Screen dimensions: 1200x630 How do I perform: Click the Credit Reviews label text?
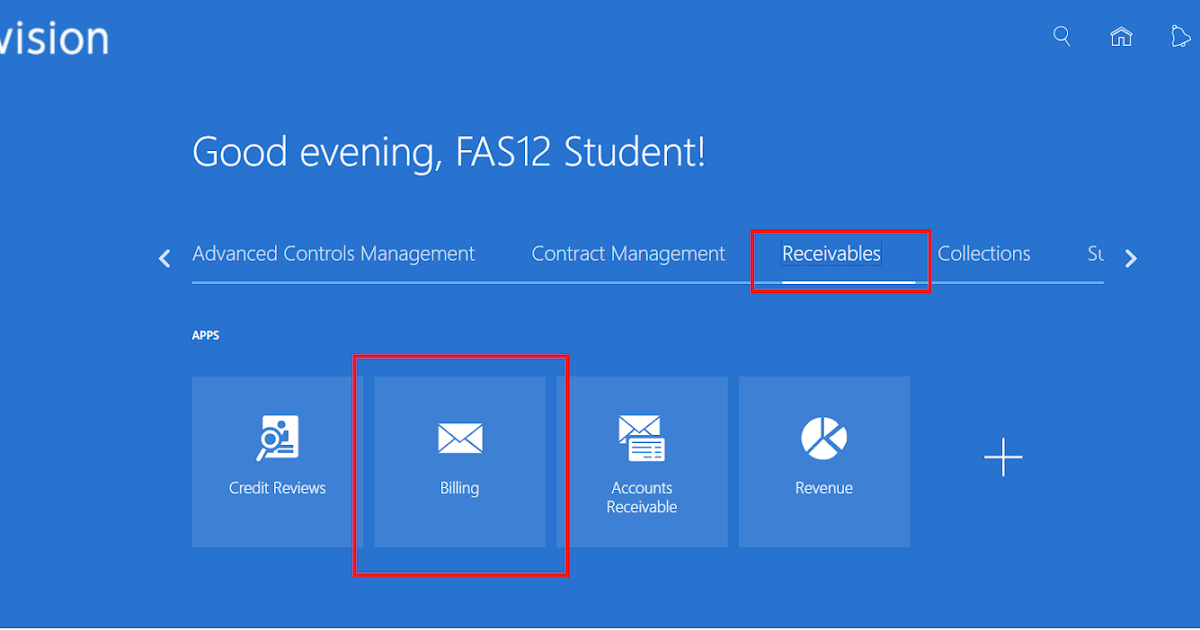point(277,489)
